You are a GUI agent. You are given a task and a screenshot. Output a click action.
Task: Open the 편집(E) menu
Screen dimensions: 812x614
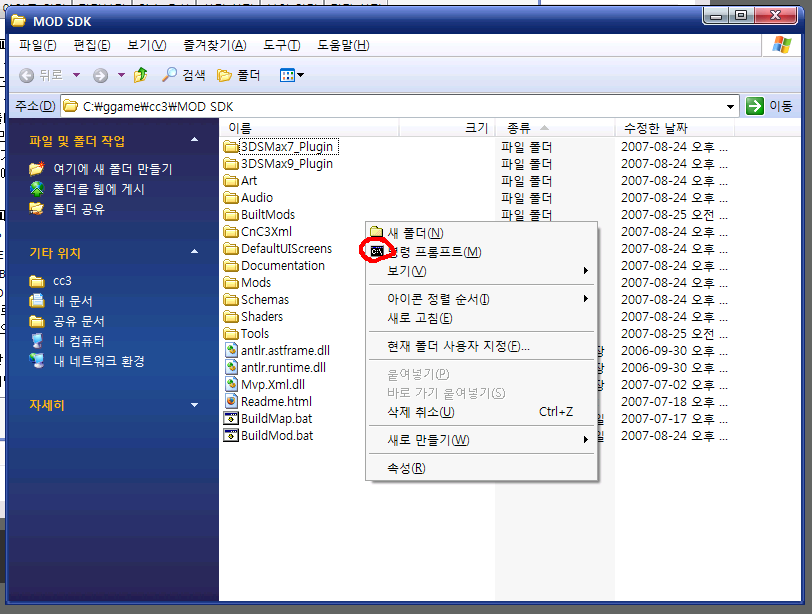point(92,46)
